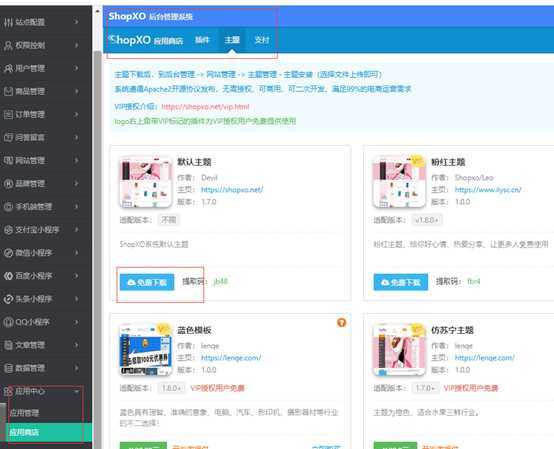Expand 微信小程序 using its chevron

coord(76,253)
